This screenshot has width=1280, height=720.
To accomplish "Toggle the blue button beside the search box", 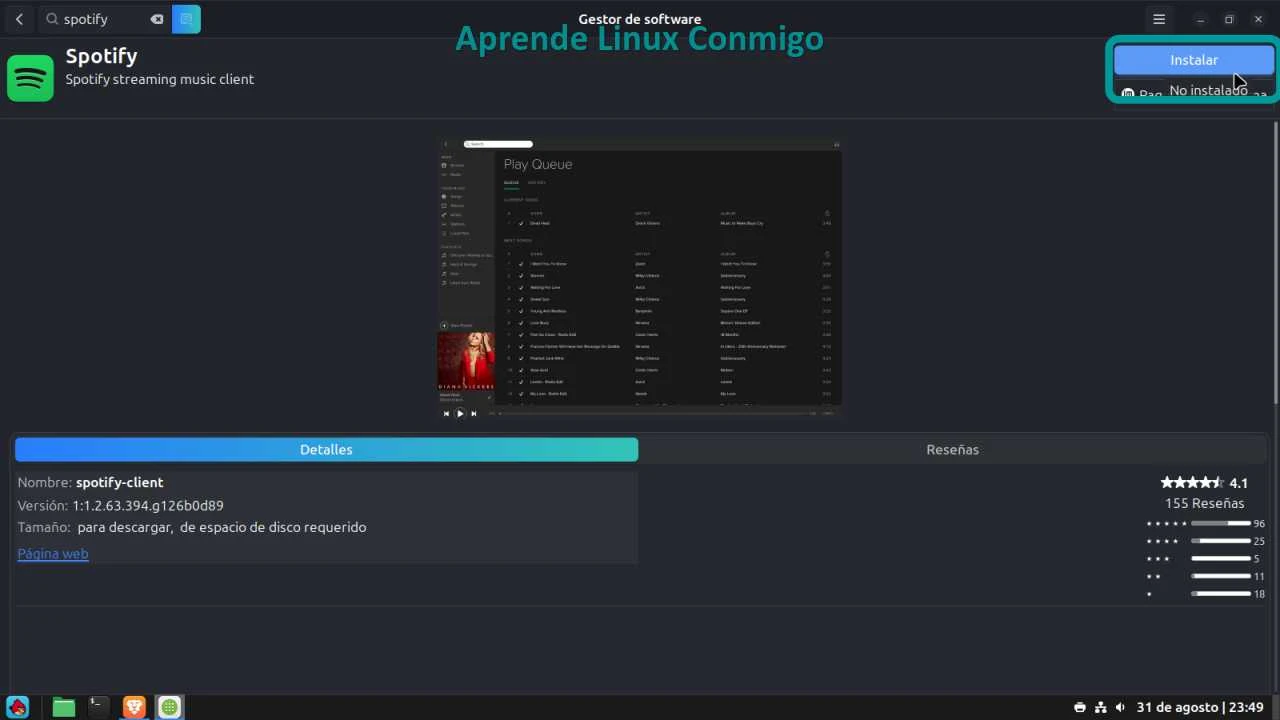I will tap(186, 19).
